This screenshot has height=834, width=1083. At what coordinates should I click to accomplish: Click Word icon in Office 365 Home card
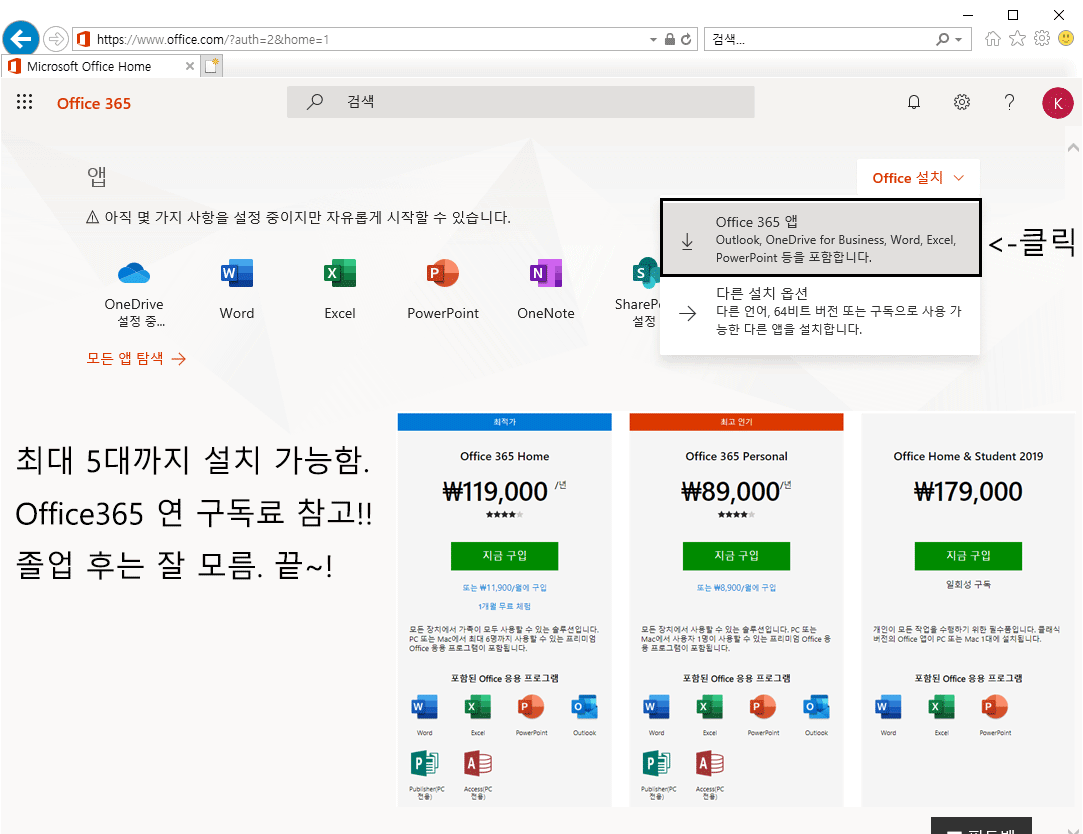point(424,708)
